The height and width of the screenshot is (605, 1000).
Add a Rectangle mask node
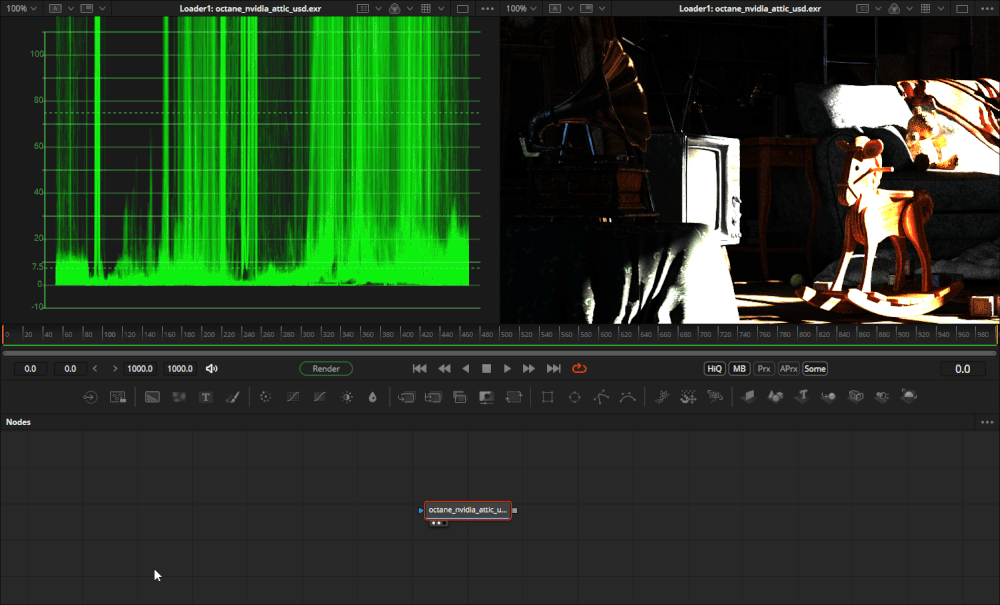pos(546,396)
